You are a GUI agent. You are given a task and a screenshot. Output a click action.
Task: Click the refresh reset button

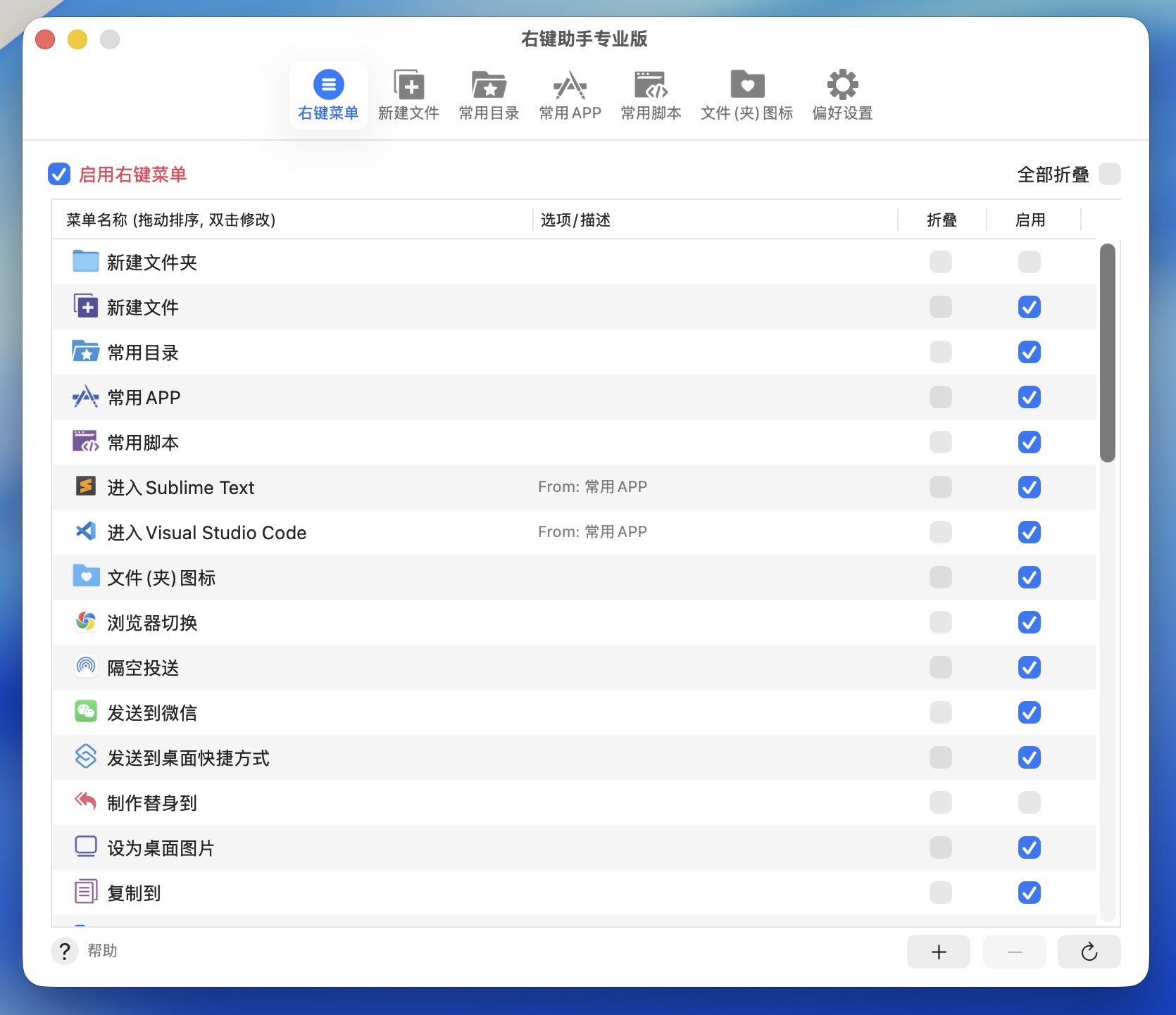pos(1089,952)
